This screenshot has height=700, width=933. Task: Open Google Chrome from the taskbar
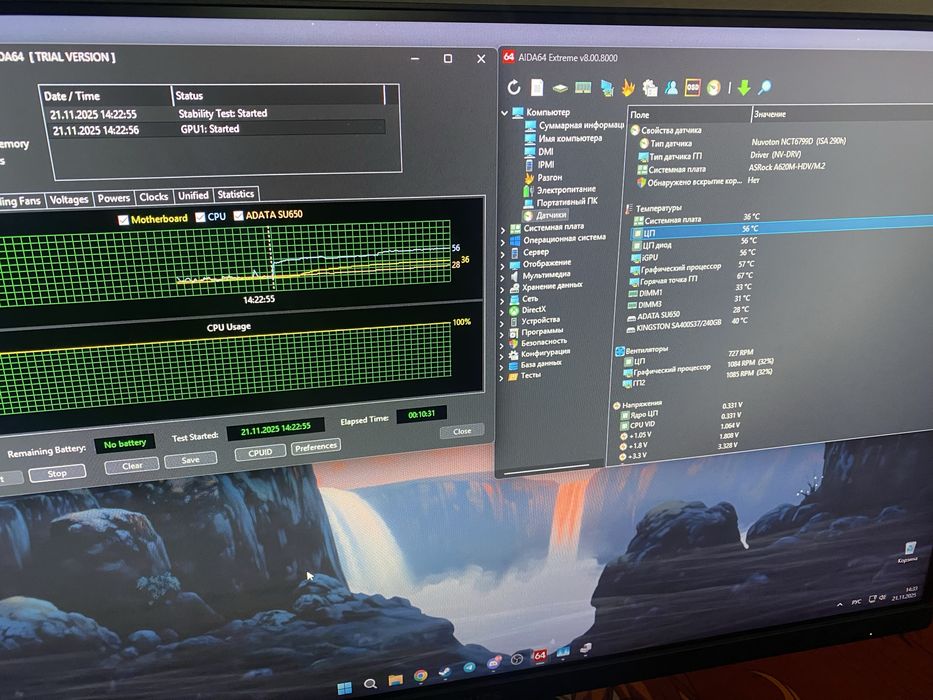coord(421,677)
